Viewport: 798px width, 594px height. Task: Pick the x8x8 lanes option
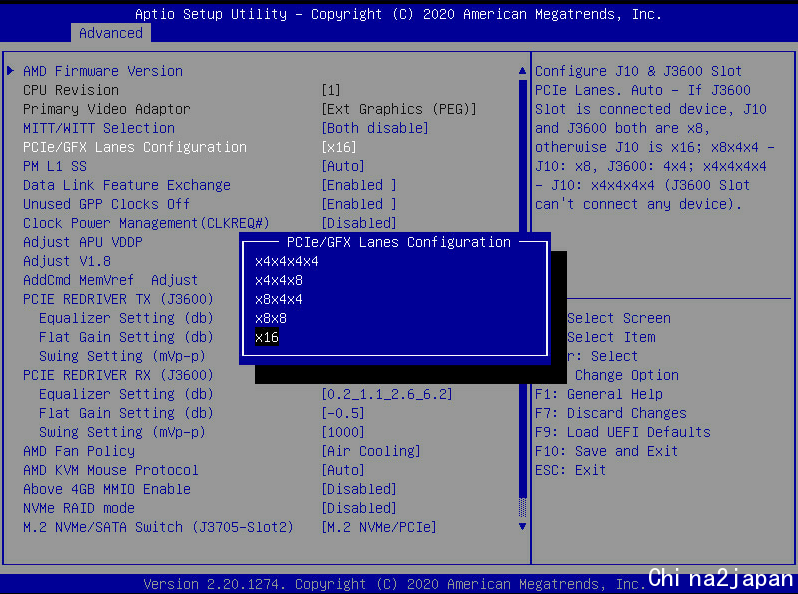[x=271, y=319]
